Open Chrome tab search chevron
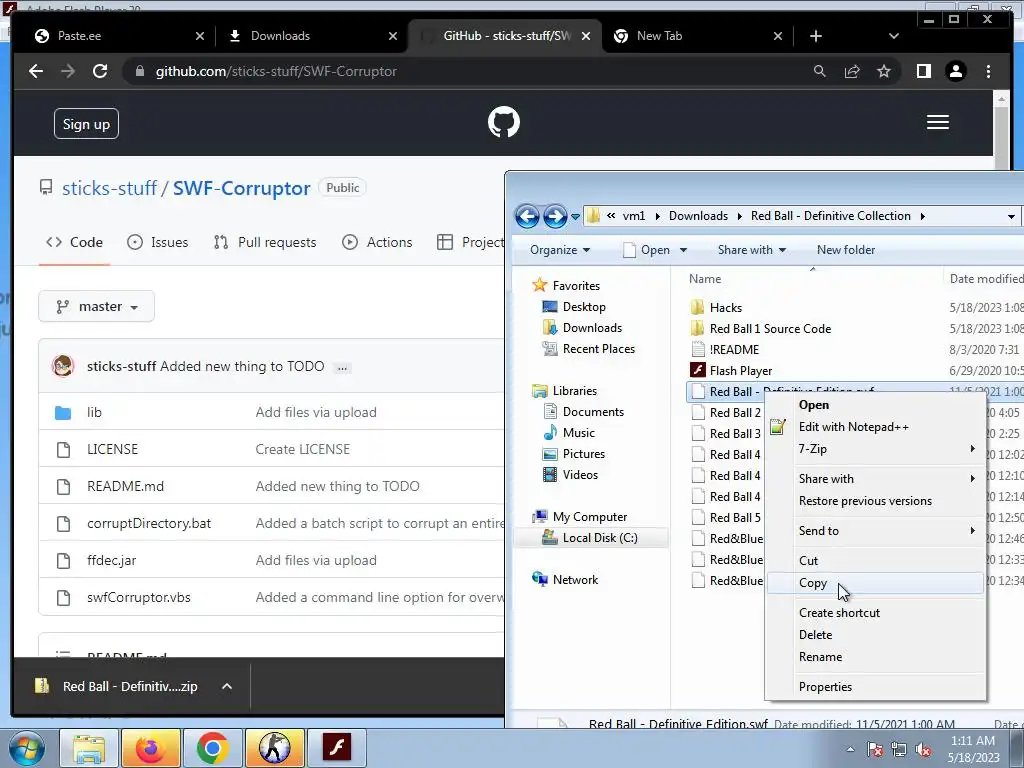1024x768 pixels. point(894,36)
